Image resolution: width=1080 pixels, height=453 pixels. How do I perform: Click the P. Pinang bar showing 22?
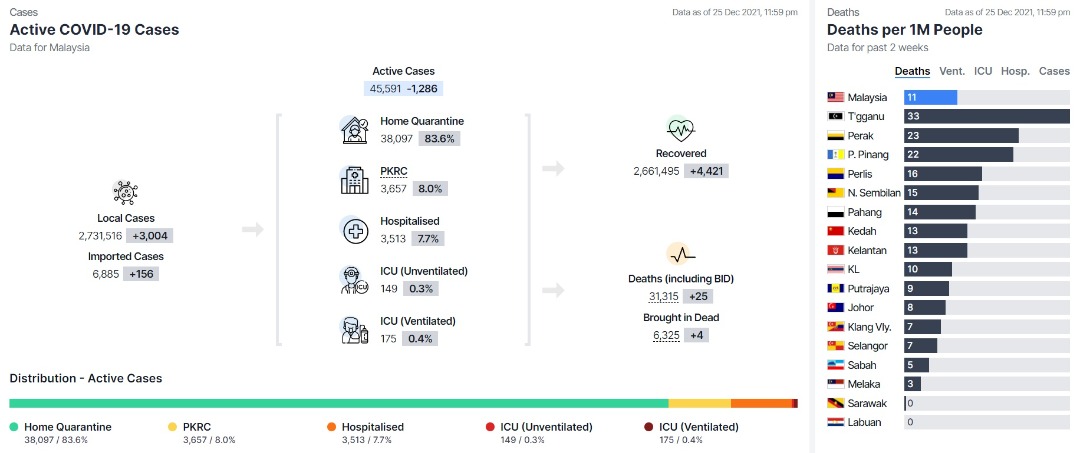click(959, 155)
